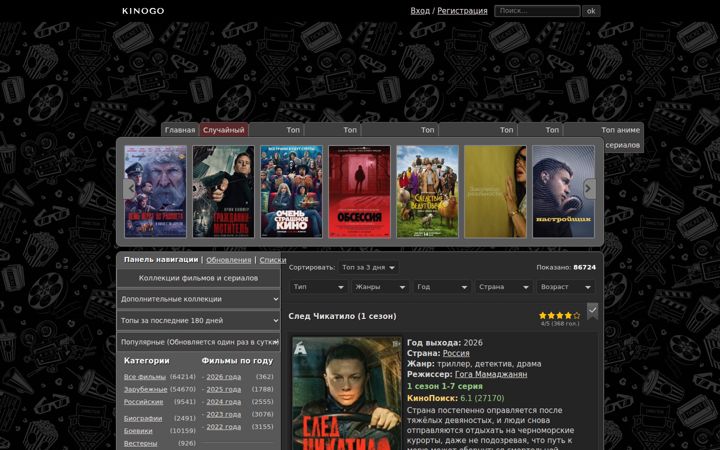Open films from 2023 года
This screenshot has width=720, height=450.
click(224, 414)
